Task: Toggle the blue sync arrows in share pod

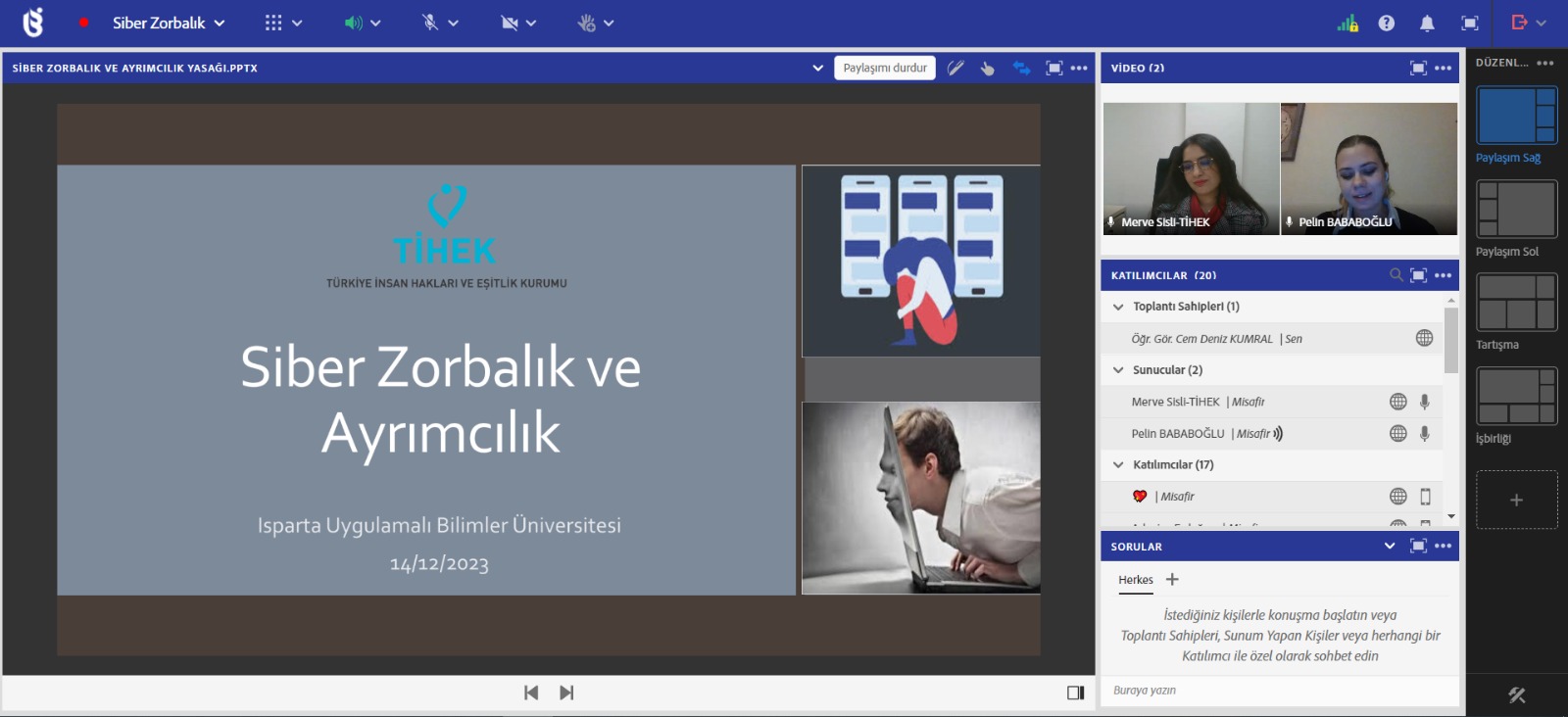Action: (1021, 68)
